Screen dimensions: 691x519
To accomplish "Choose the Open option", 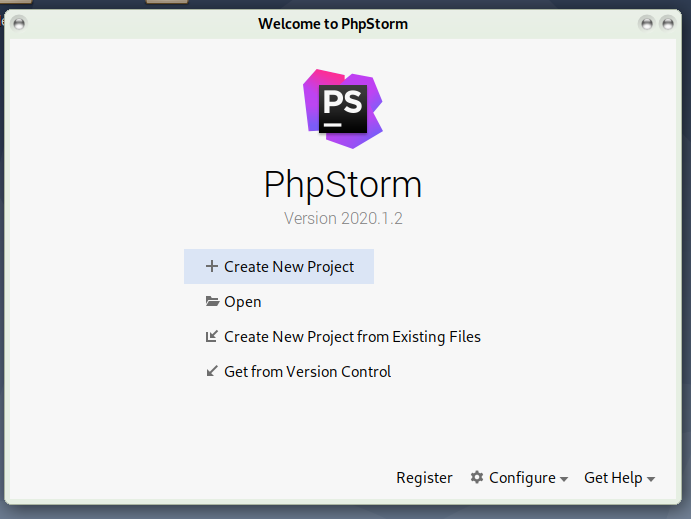I will [242, 302].
